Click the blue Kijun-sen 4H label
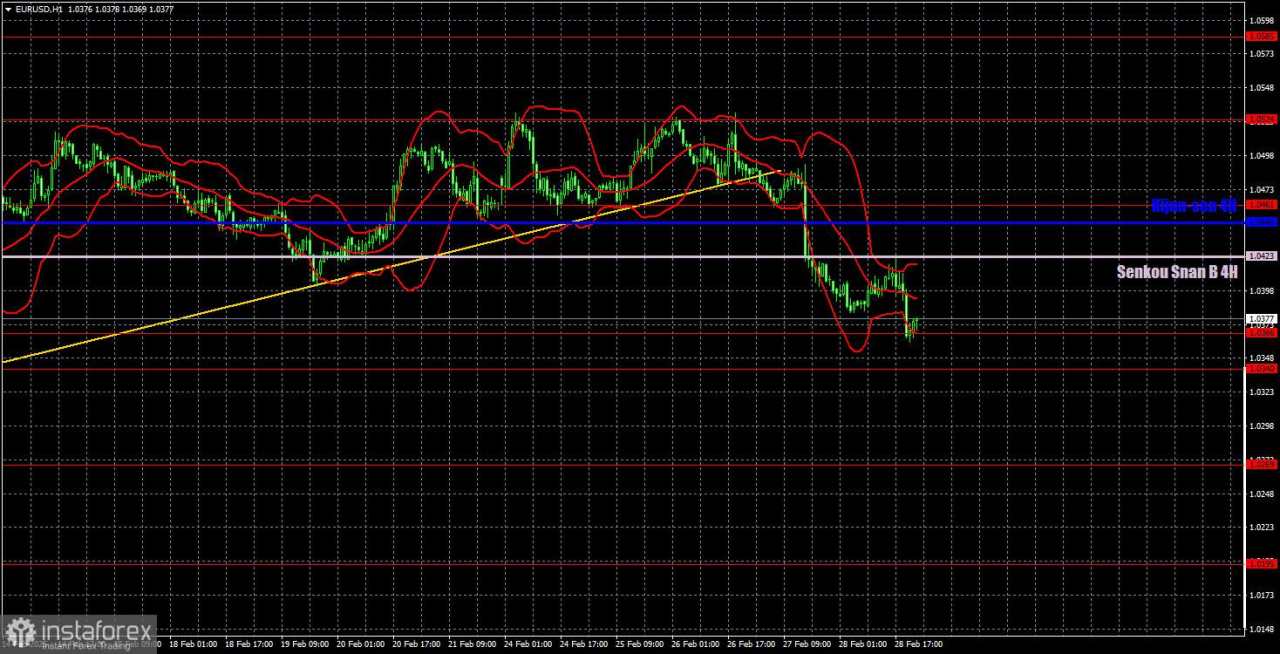 (x=1194, y=205)
